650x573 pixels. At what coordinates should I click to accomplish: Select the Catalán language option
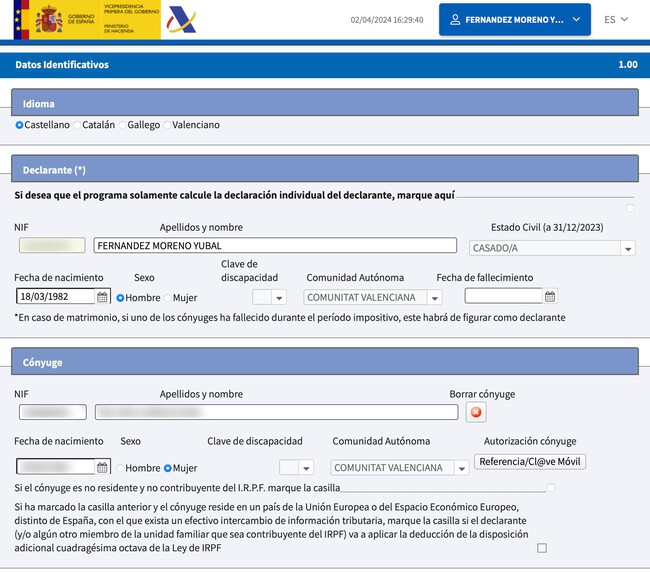pos(78,125)
